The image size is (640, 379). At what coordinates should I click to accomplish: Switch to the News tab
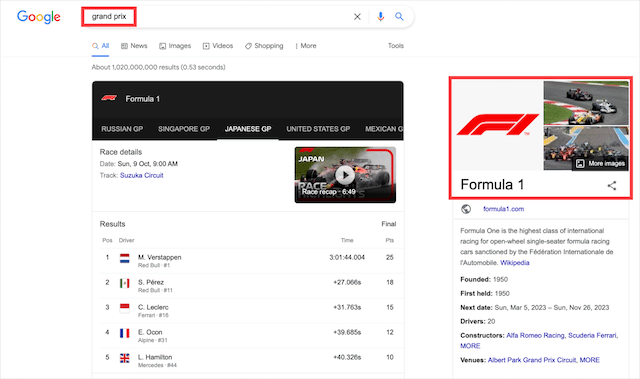(x=134, y=46)
